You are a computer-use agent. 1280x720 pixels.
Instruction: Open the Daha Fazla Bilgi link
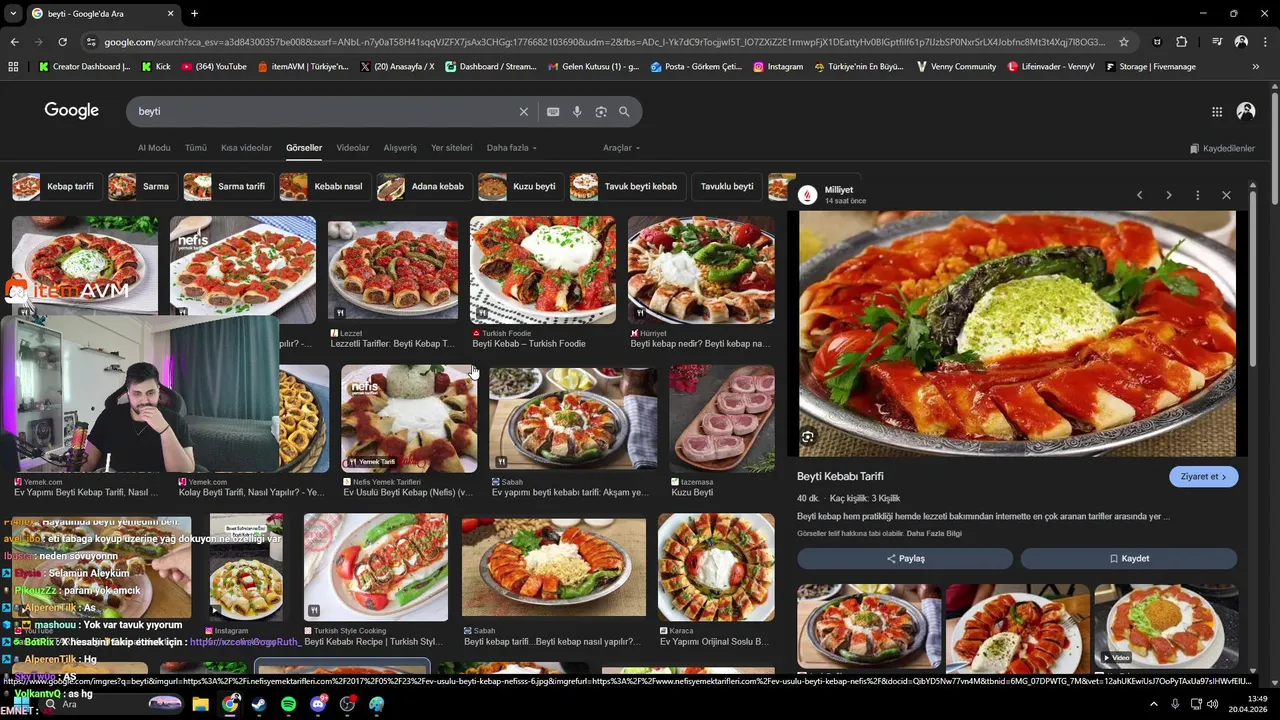[x=934, y=534]
